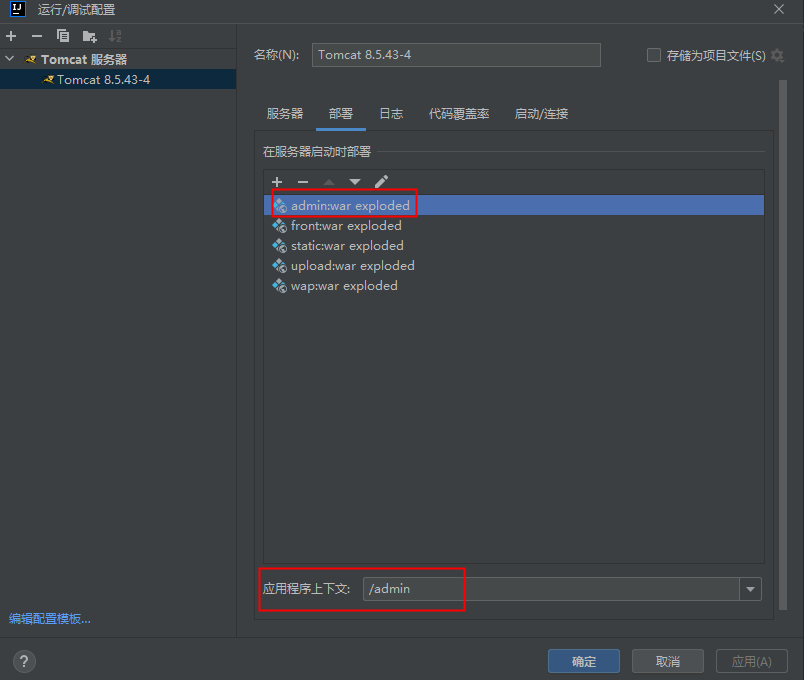Move the selected artifact up
Screen dimensions: 804x680
point(329,182)
